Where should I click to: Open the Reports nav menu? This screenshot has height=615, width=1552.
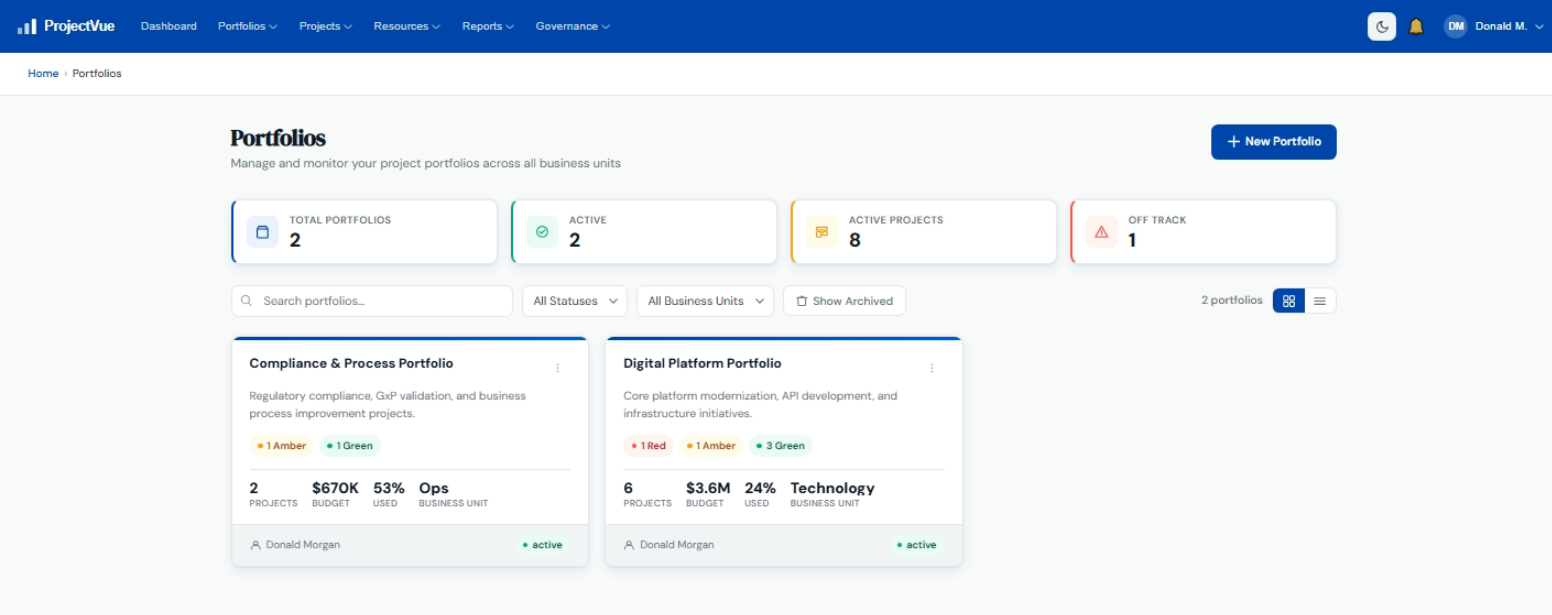coord(488,26)
